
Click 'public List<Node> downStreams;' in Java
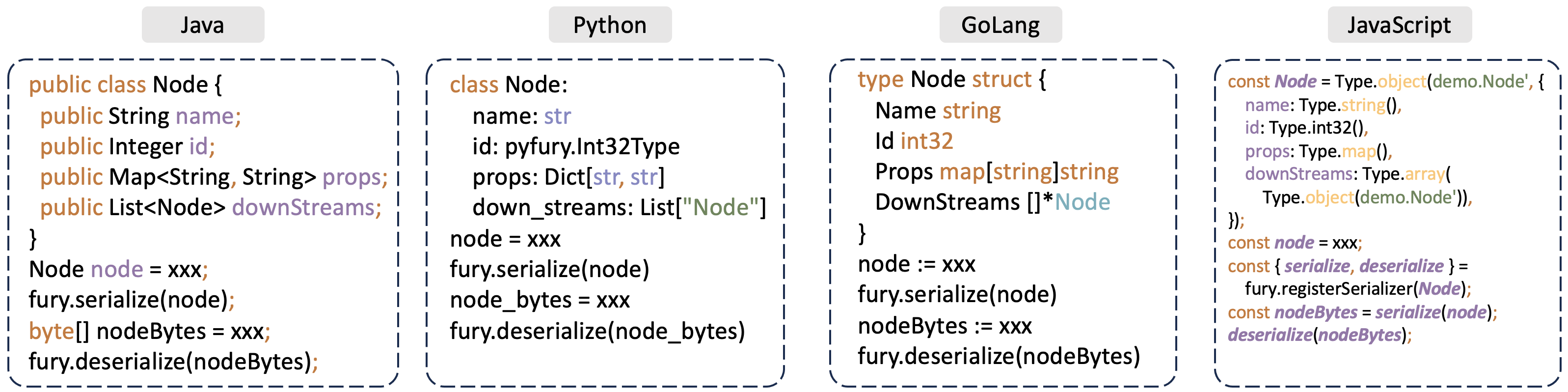211,208
